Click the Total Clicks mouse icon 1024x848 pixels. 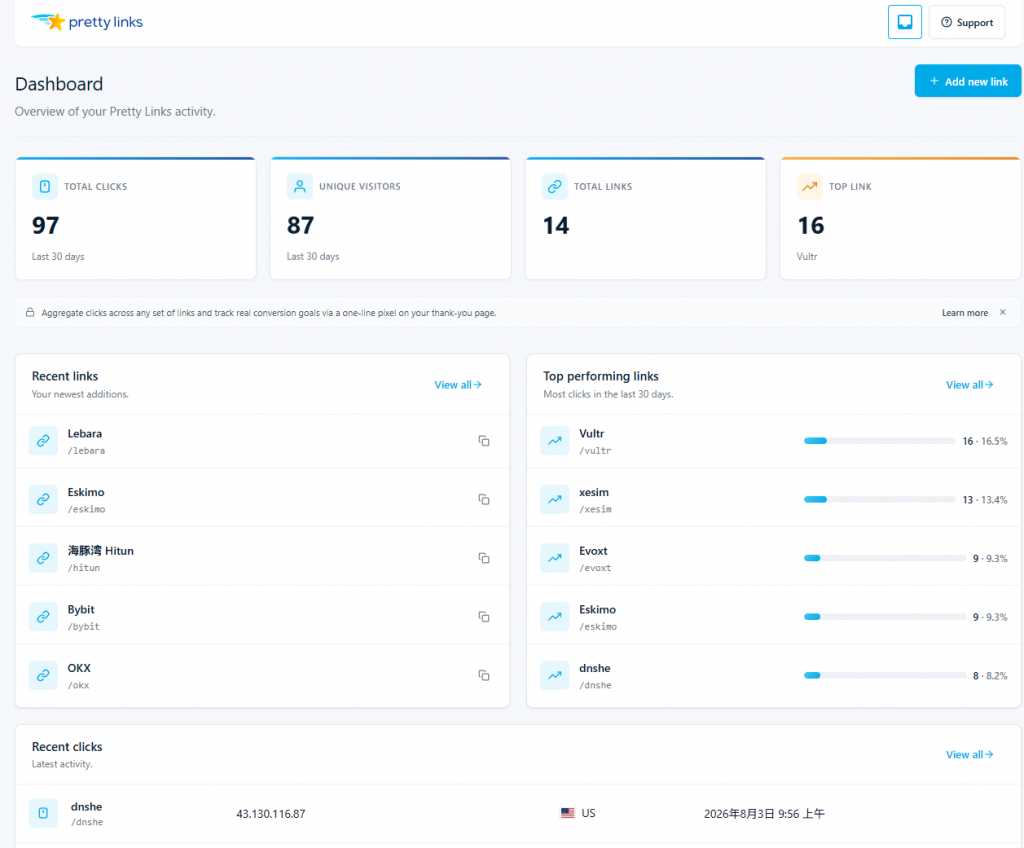(44, 187)
